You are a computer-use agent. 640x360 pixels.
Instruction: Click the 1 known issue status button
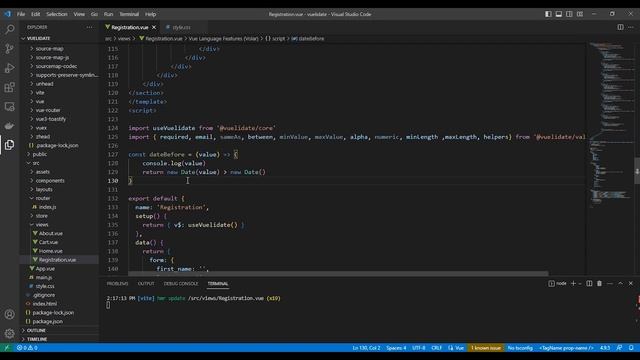(486, 348)
